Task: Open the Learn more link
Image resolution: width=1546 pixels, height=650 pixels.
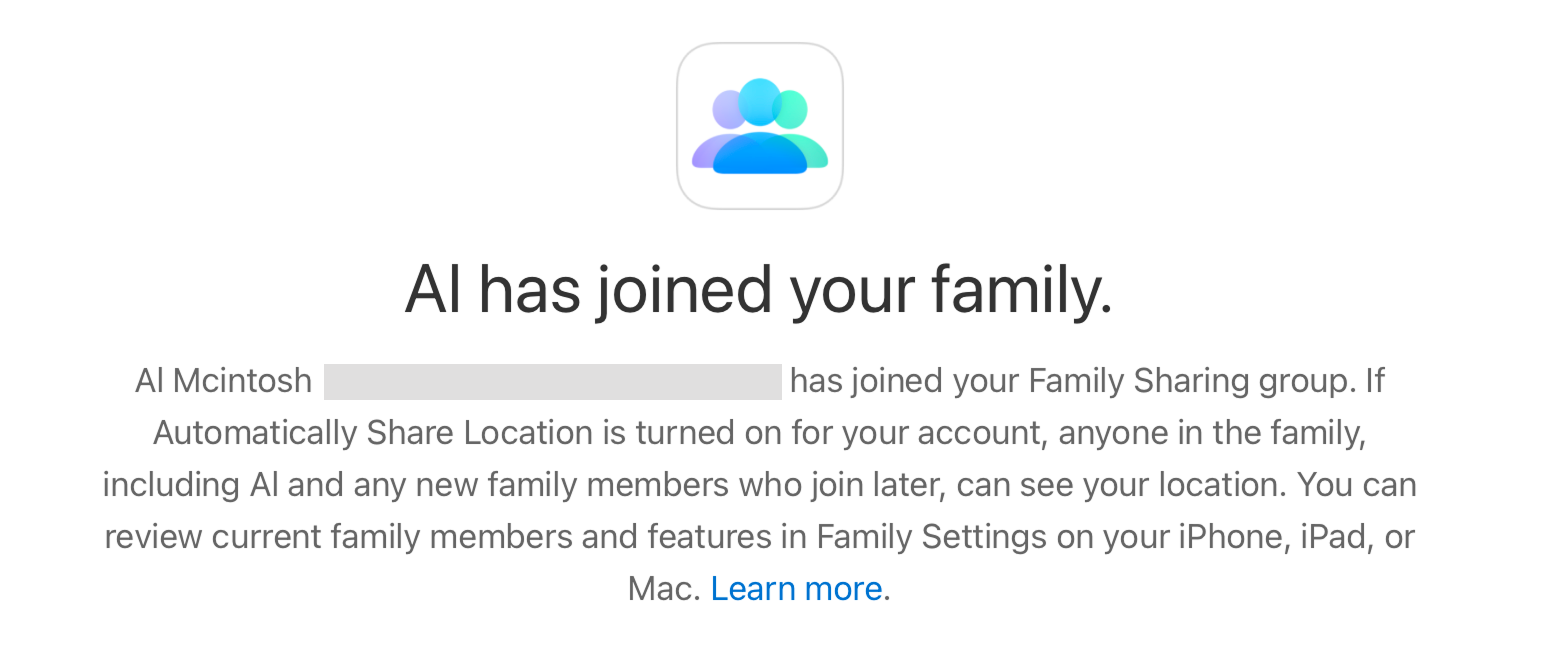Action: click(x=796, y=588)
